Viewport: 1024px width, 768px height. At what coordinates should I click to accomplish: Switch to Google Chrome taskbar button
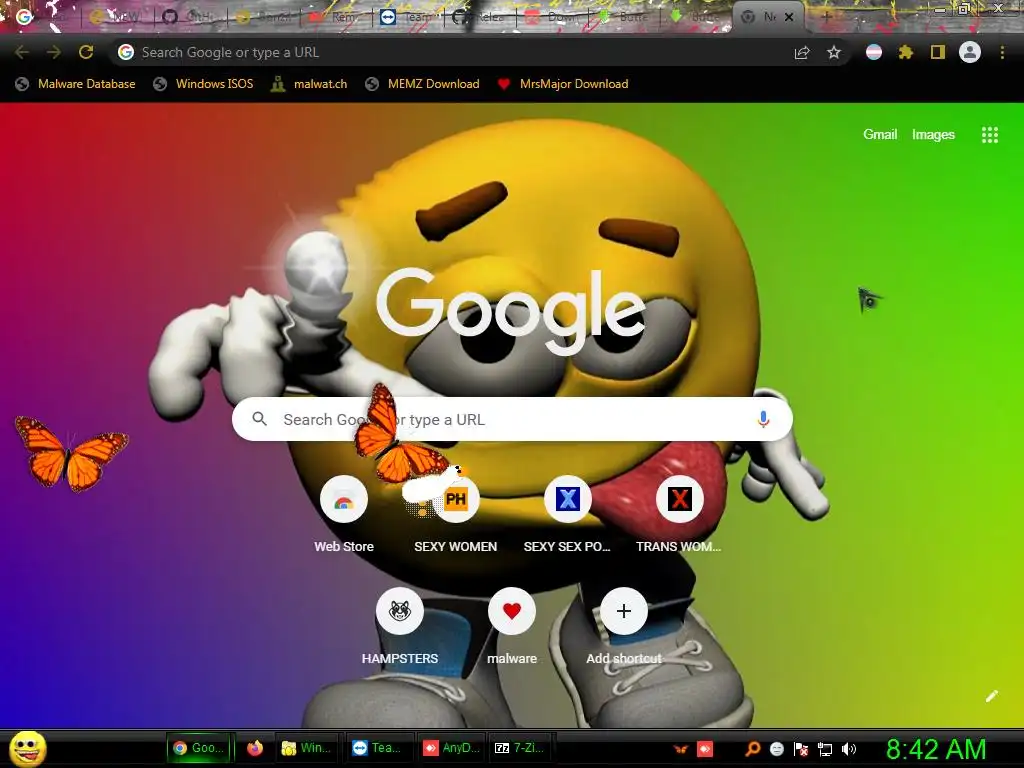pyautogui.click(x=199, y=748)
